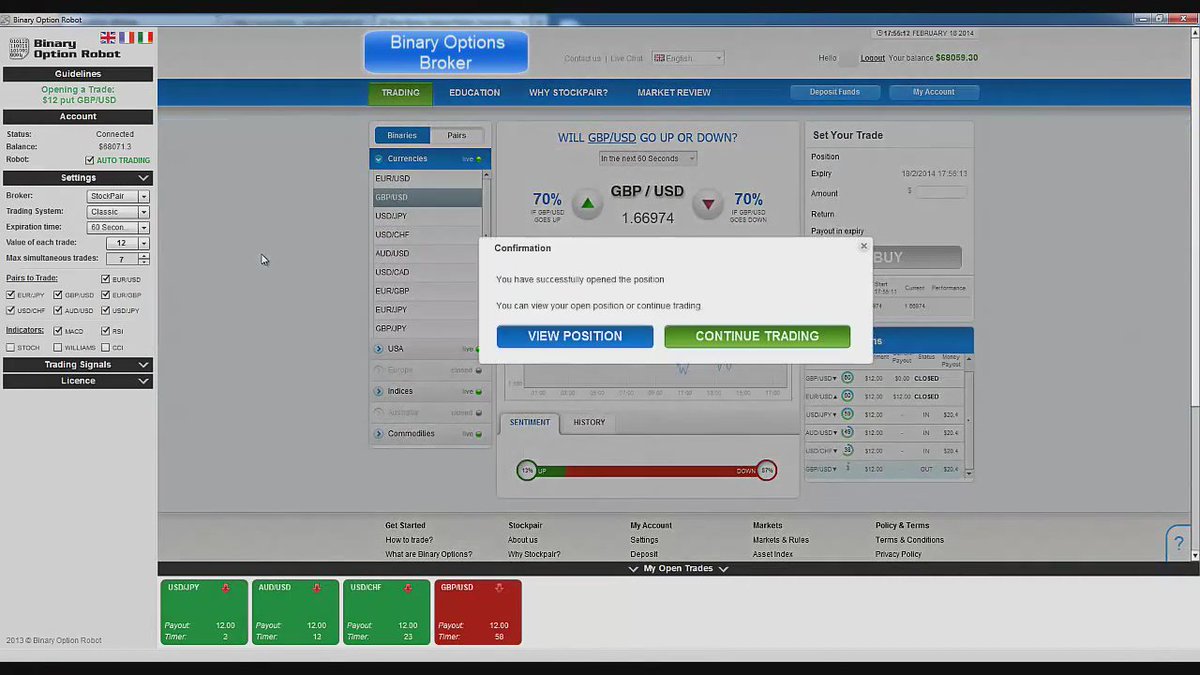The image size is (1200, 675).
Task: Expand the Trading Signals panel
Action: tap(78, 365)
